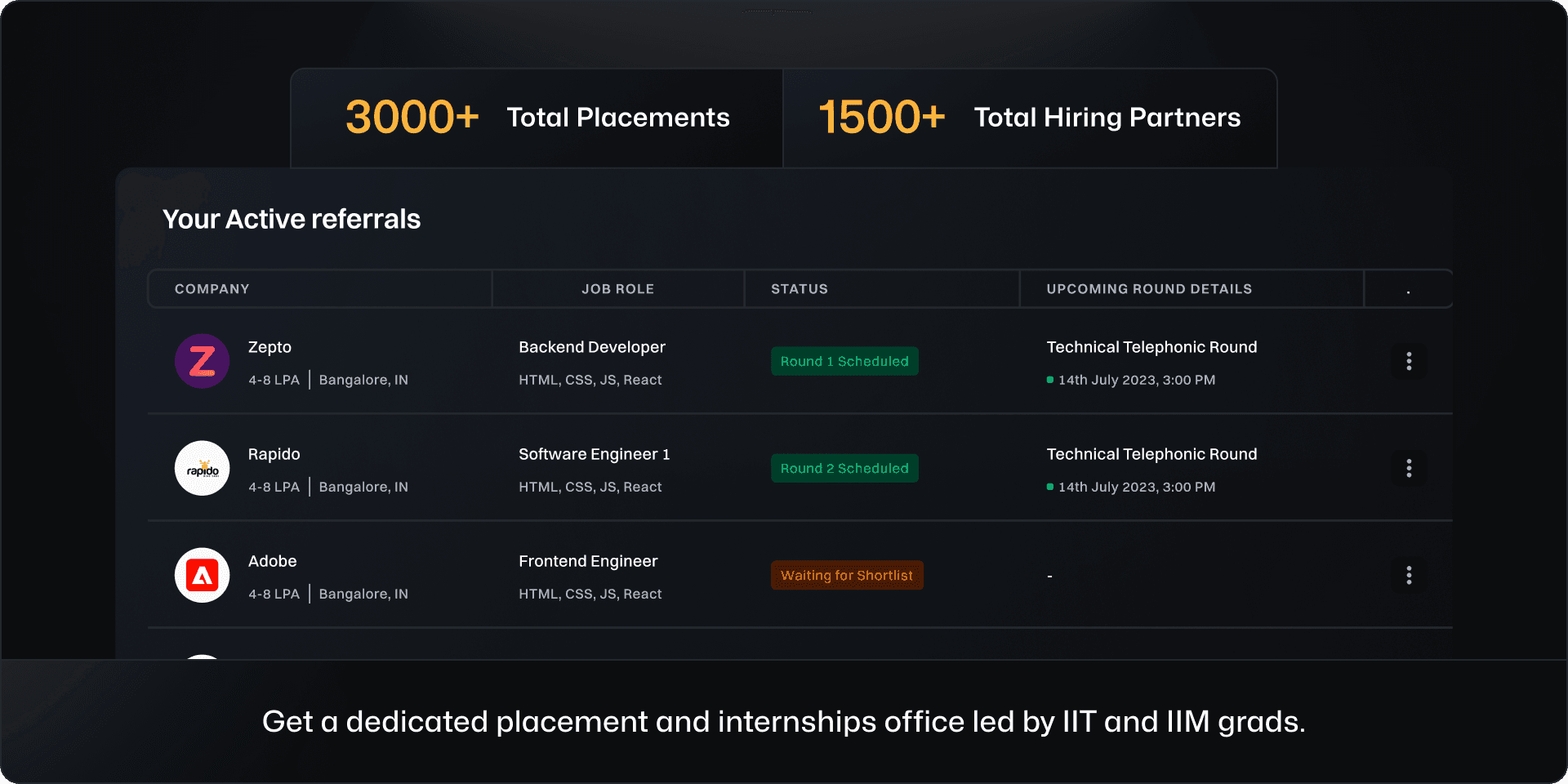Select the Adobe company name

coord(273,561)
